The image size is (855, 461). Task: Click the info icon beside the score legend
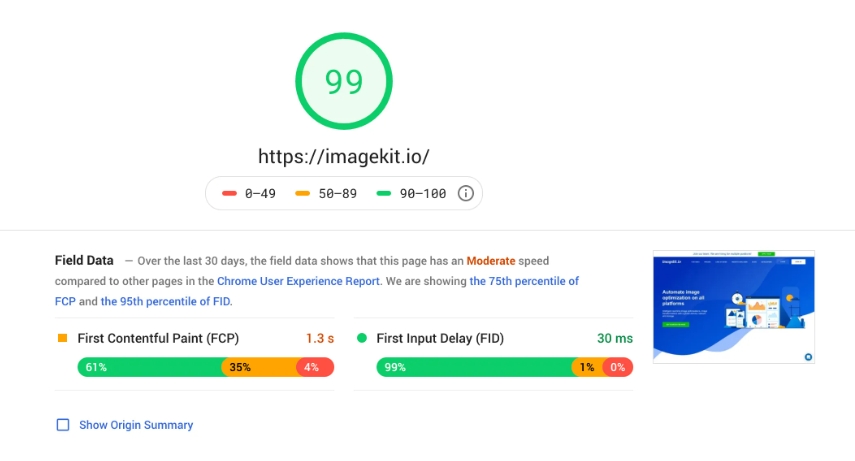(465, 193)
